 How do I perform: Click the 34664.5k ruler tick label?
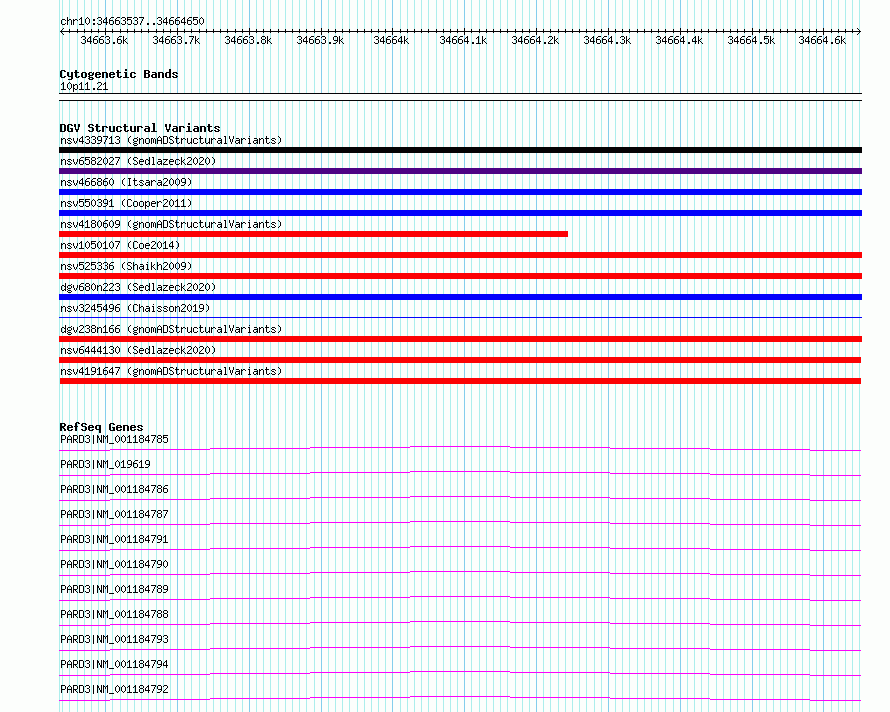coord(752,40)
